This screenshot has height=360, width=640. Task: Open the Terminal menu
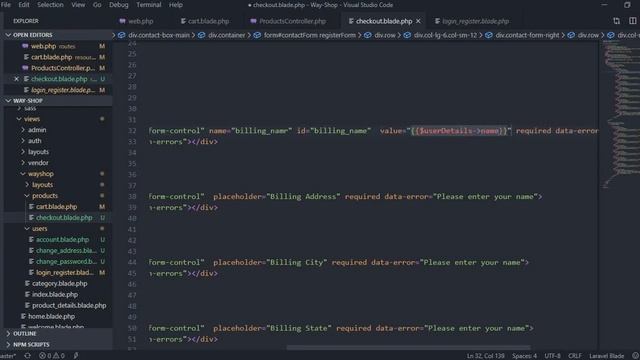coord(148,5)
